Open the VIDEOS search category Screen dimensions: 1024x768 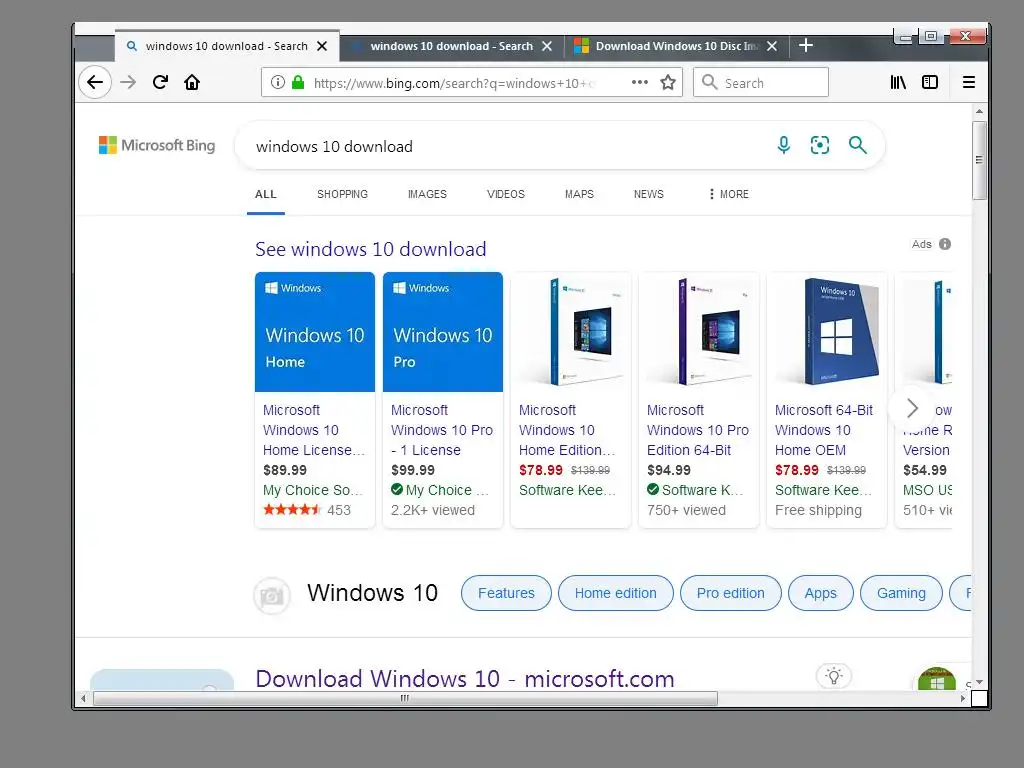point(505,194)
